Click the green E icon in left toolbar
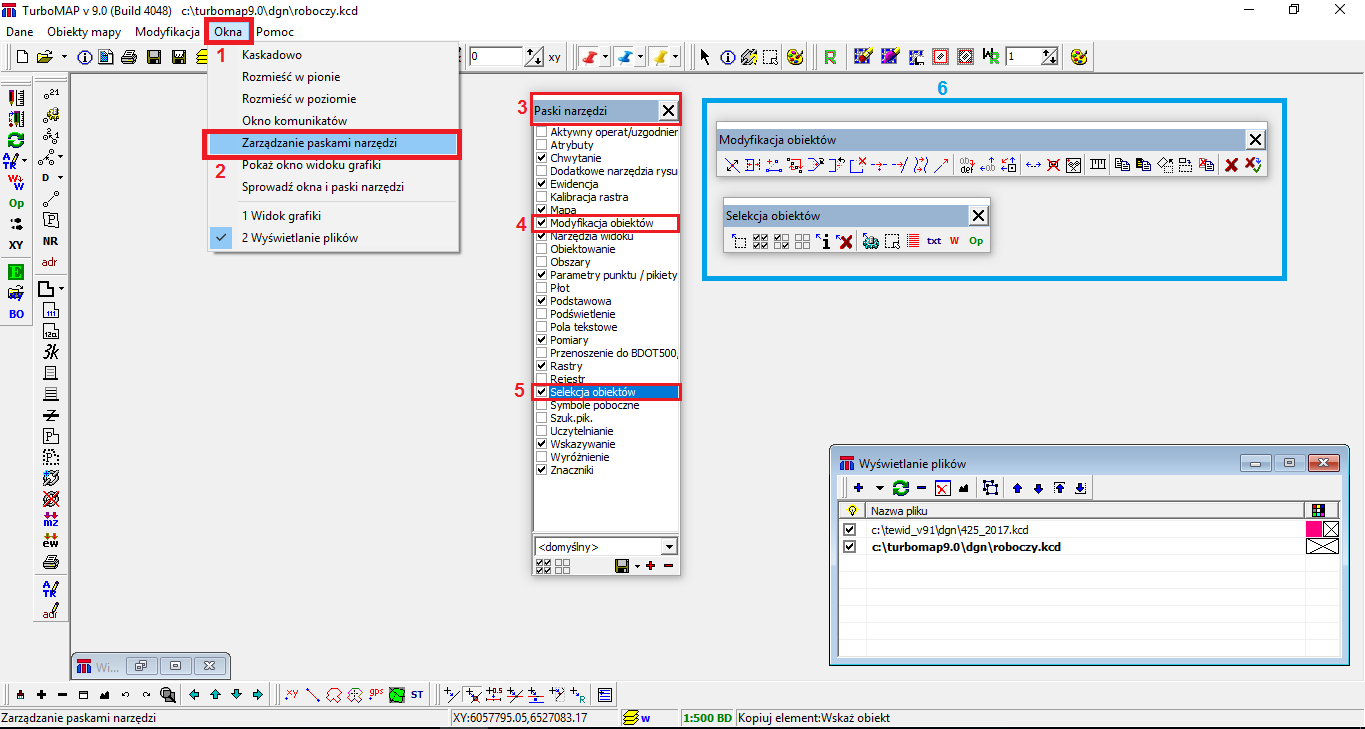Image resolution: width=1365 pixels, height=729 pixels. tap(16, 271)
